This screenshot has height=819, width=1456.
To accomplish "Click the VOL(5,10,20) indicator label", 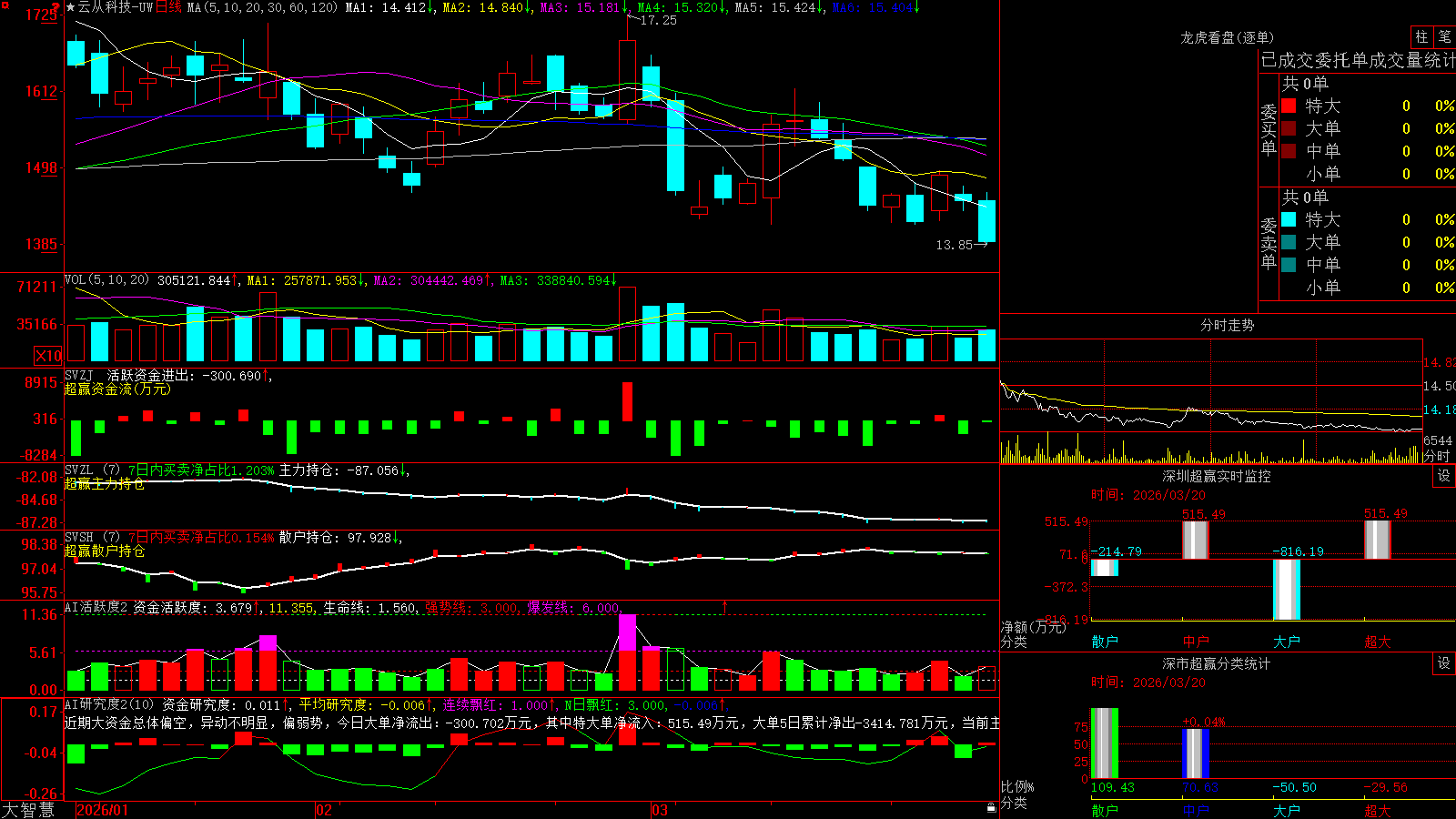I will pos(106,280).
